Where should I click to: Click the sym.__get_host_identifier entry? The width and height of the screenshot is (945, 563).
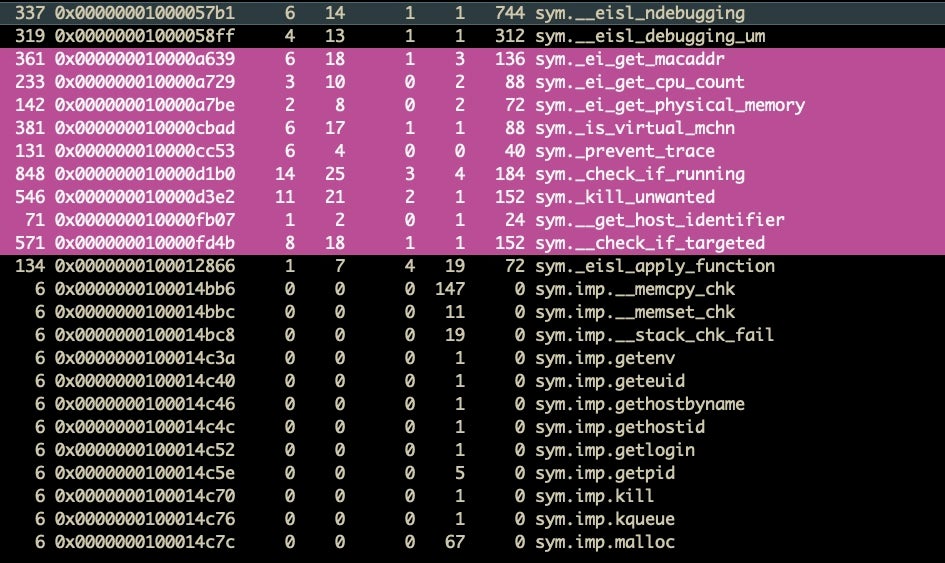pos(659,220)
